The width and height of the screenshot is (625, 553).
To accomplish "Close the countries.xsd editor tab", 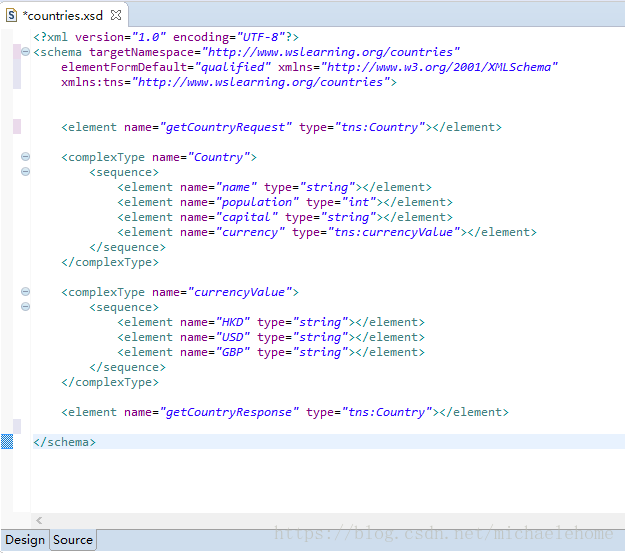I will click(116, 15).
